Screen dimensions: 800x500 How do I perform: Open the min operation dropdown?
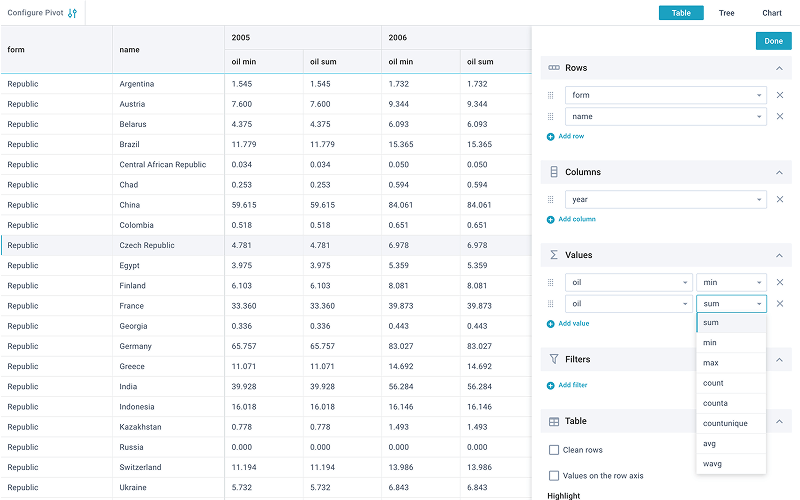tap(731, 282)
